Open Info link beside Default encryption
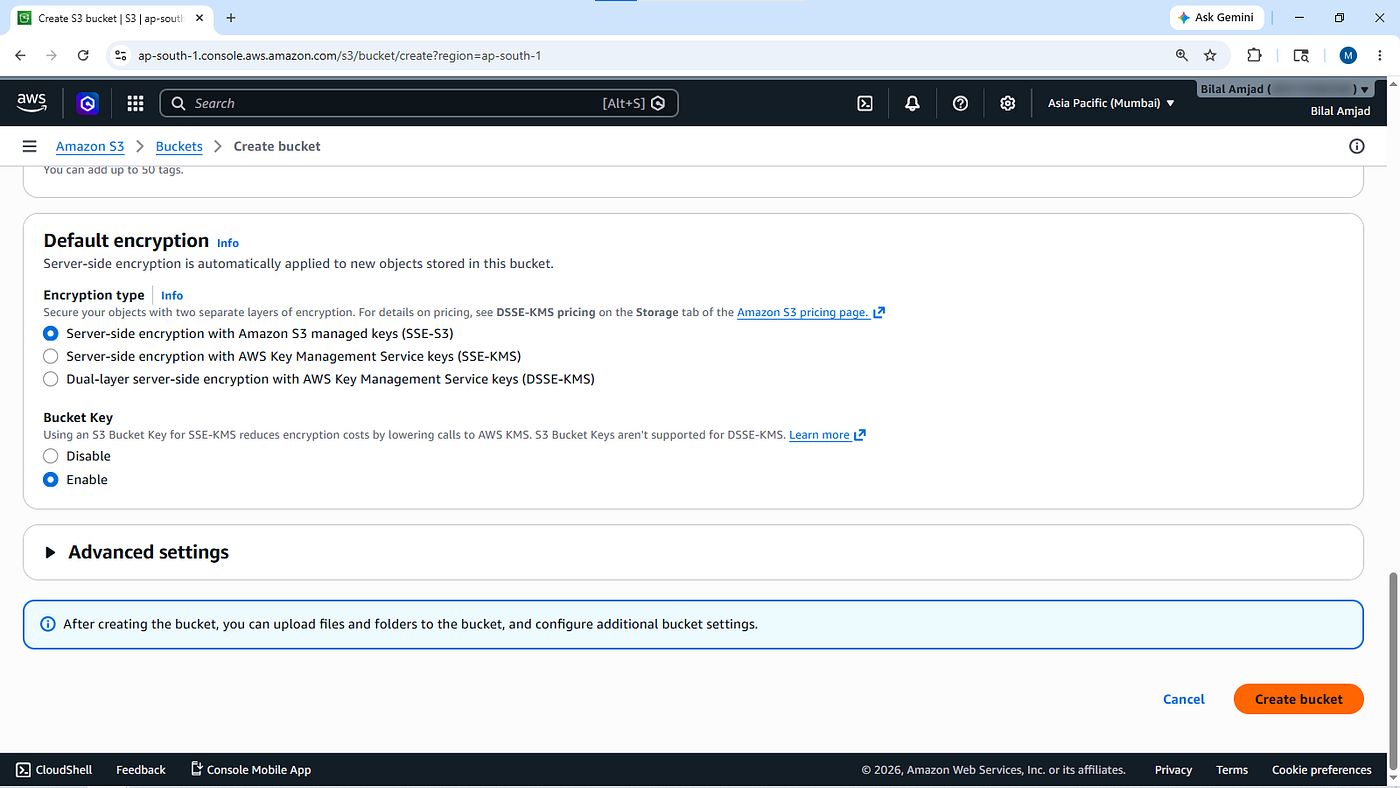Screen dimensions: 1400x788 point(228,243)
